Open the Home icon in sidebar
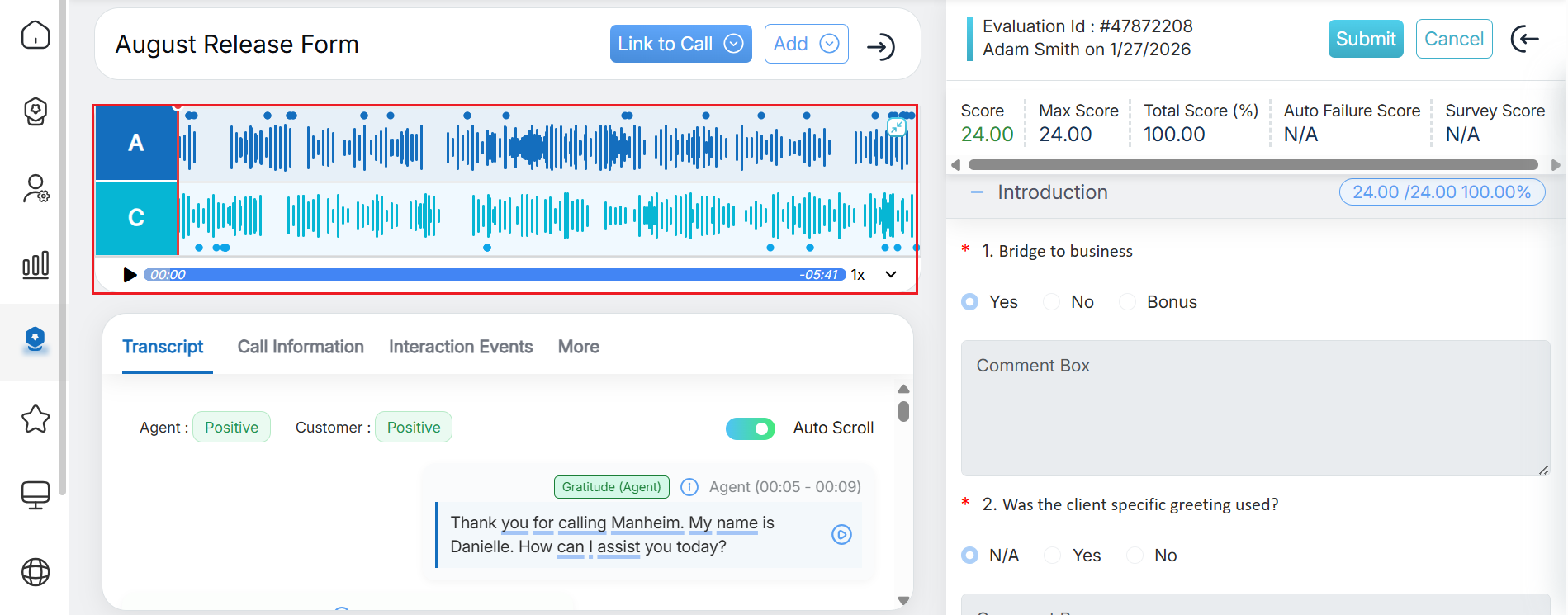This screenshot has height=615, width=1568. (x=36, y=35)
